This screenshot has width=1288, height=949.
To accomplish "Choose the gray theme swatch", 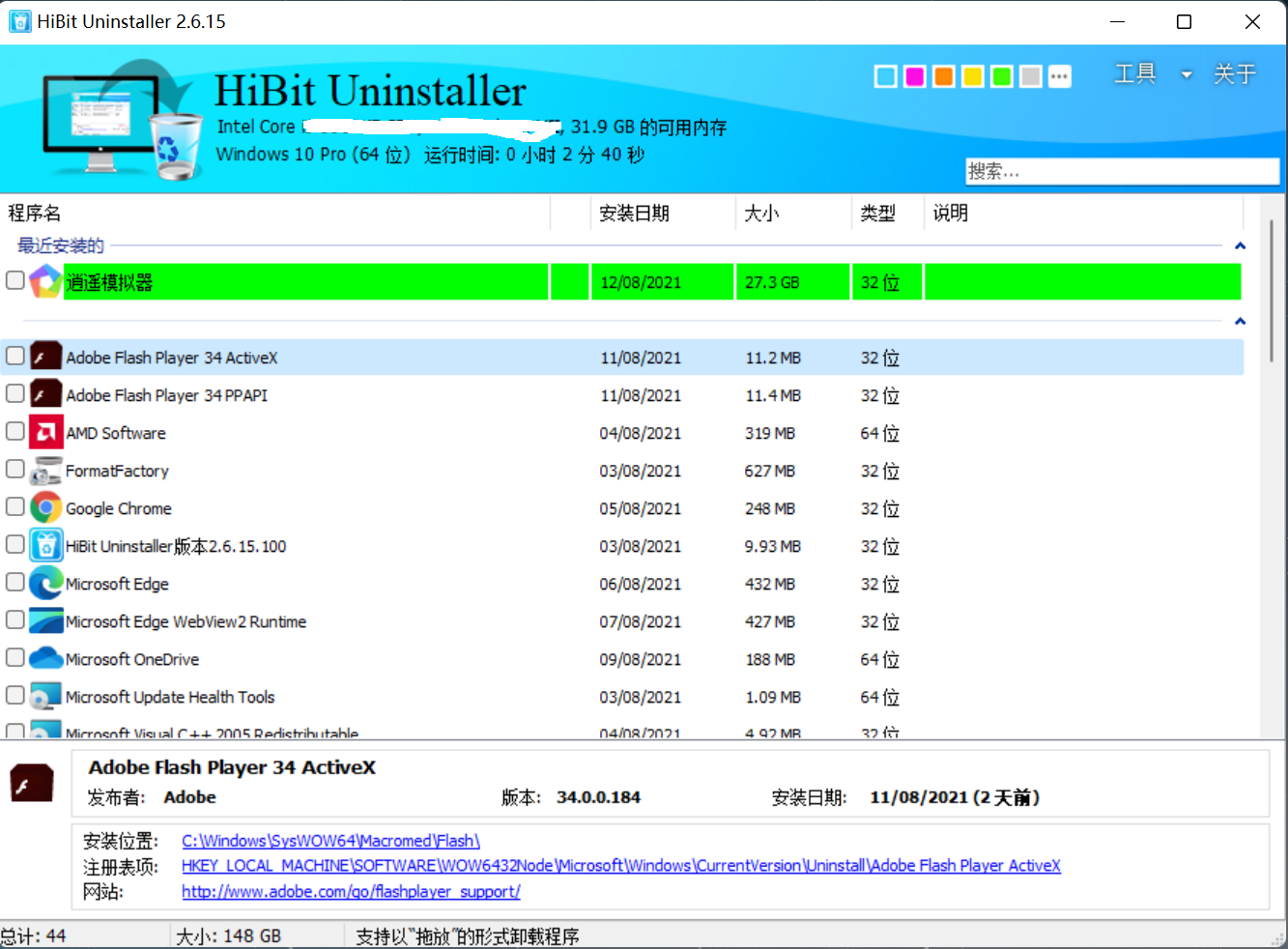I will (x=1030, y=76).
